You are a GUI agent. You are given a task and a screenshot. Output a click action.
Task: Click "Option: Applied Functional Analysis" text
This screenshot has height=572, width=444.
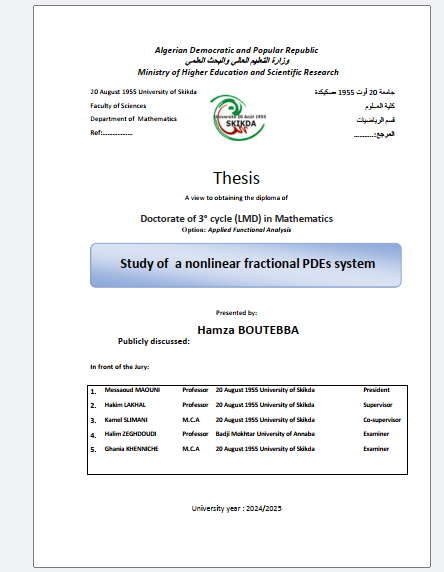pyautogui.click(x=236, y=230)
